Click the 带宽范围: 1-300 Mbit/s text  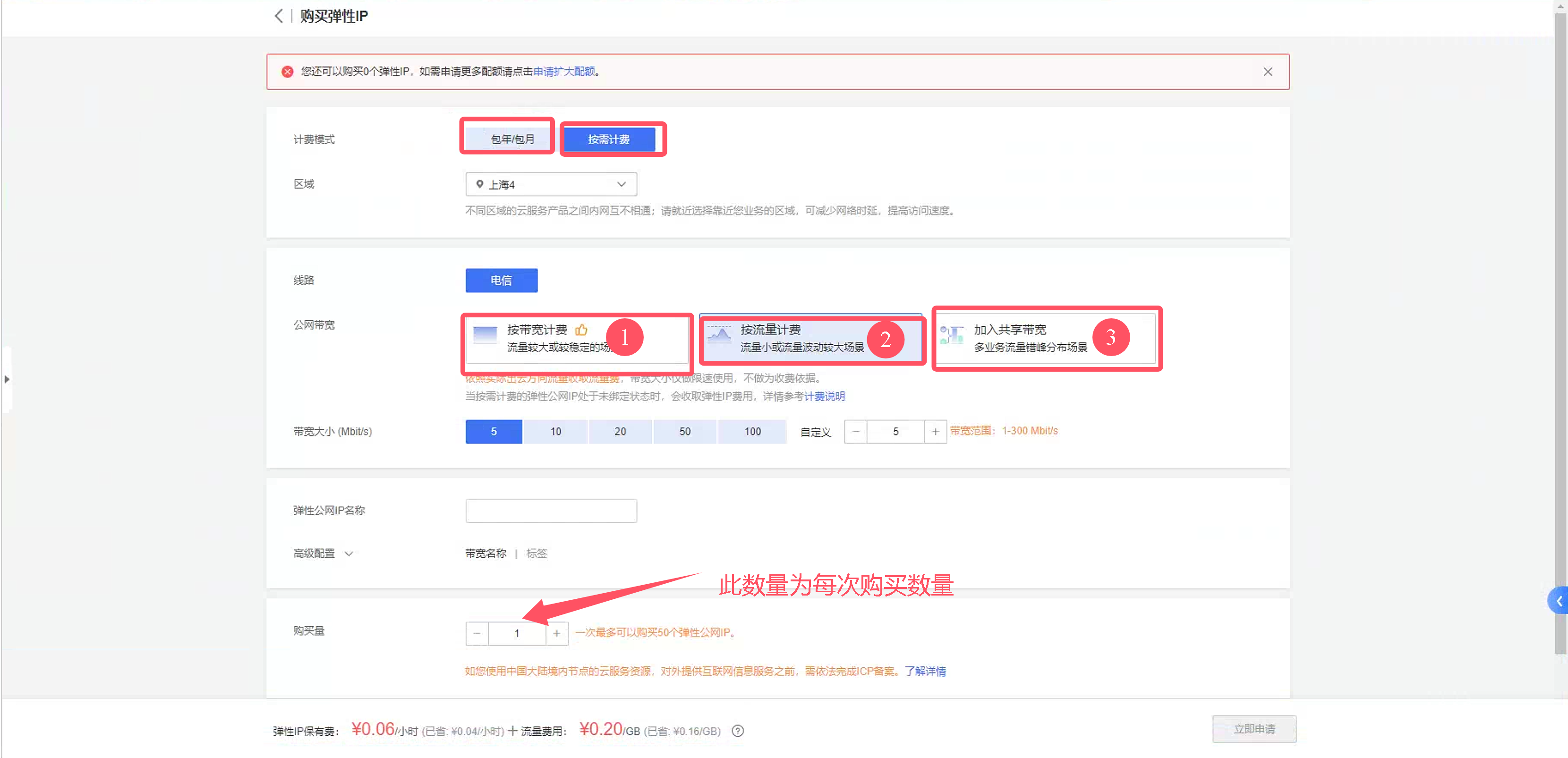pos(1004,430)
